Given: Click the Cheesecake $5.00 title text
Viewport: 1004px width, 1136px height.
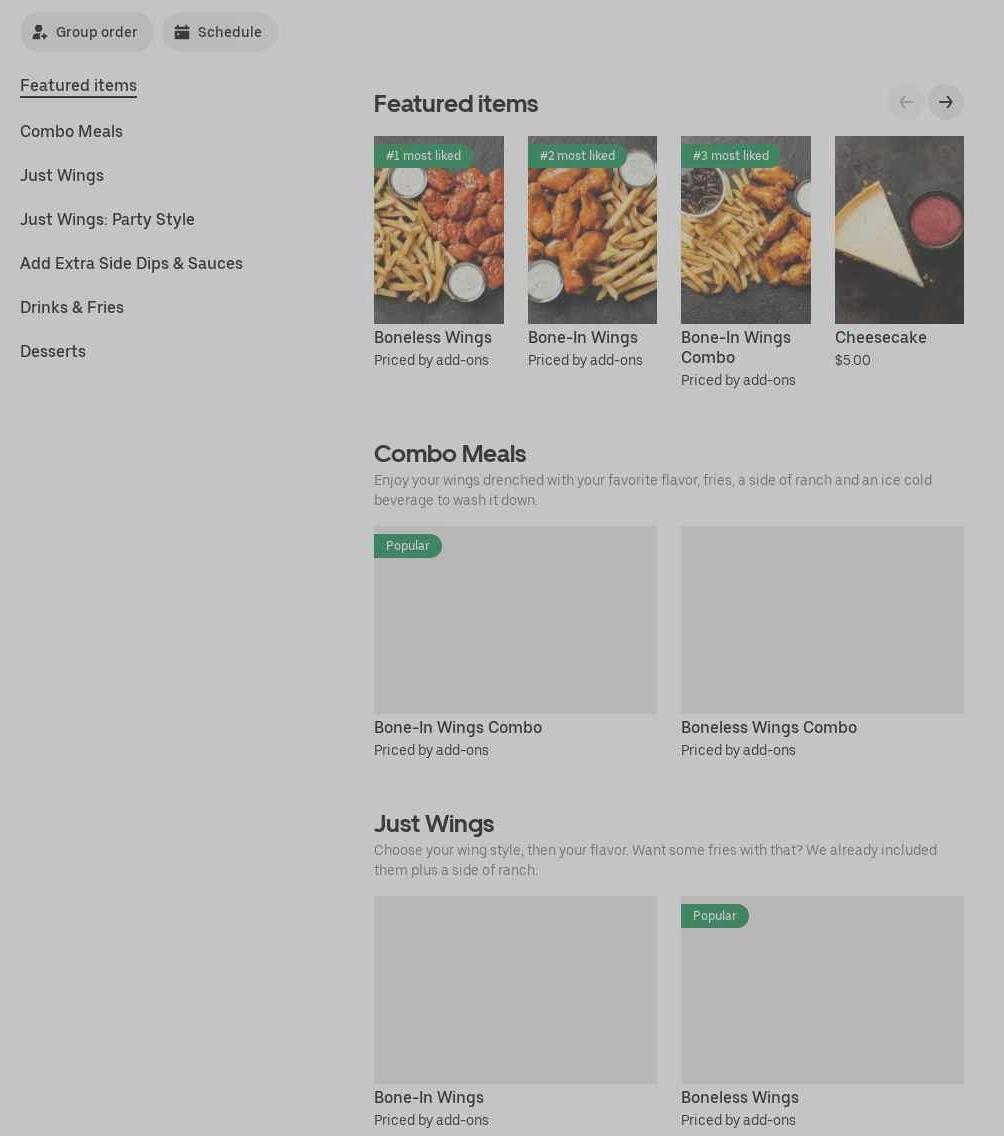Looking at the screenshot, I should [880, 338].
